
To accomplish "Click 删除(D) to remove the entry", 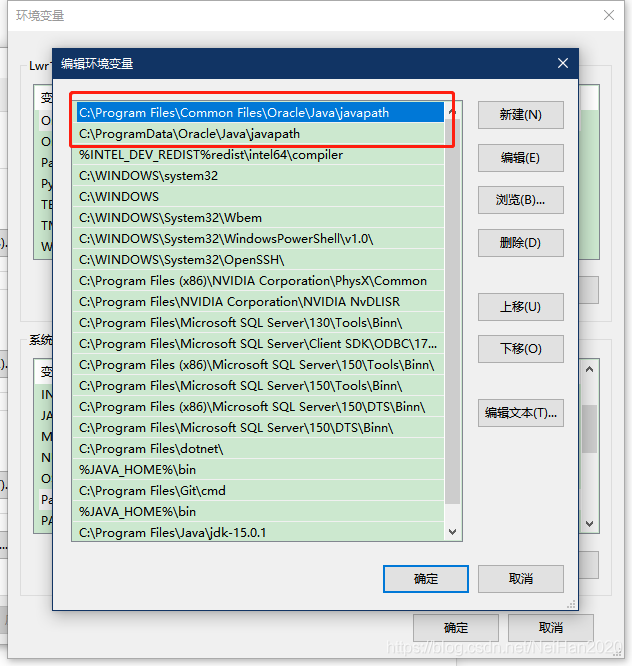I will click(521, 243).
